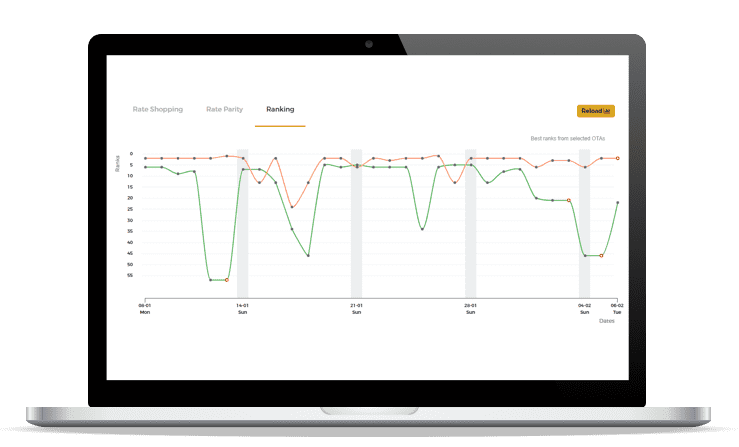Pick the ringed green point at rank 21
739x447 pixels.
(569, 200)
